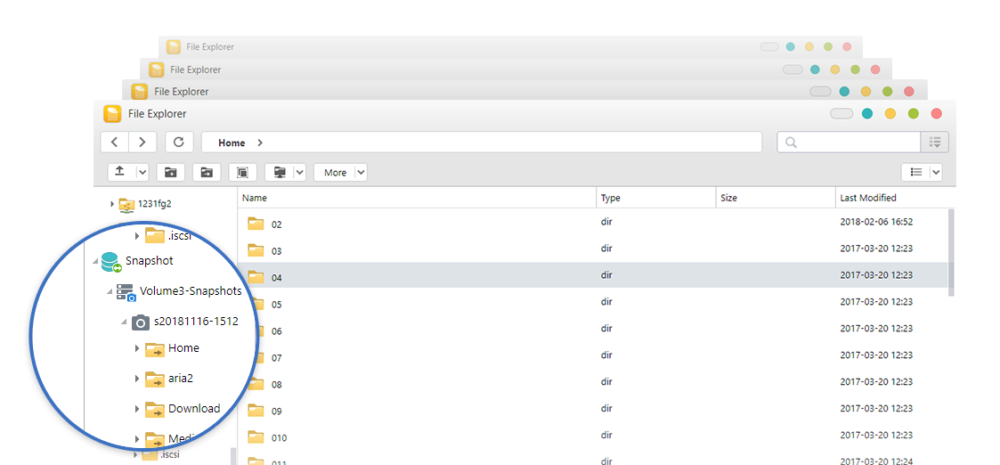The image size is (1000, 465).
Task: Click the Remote Mount computer icon
Action: (x=279, y=172)
